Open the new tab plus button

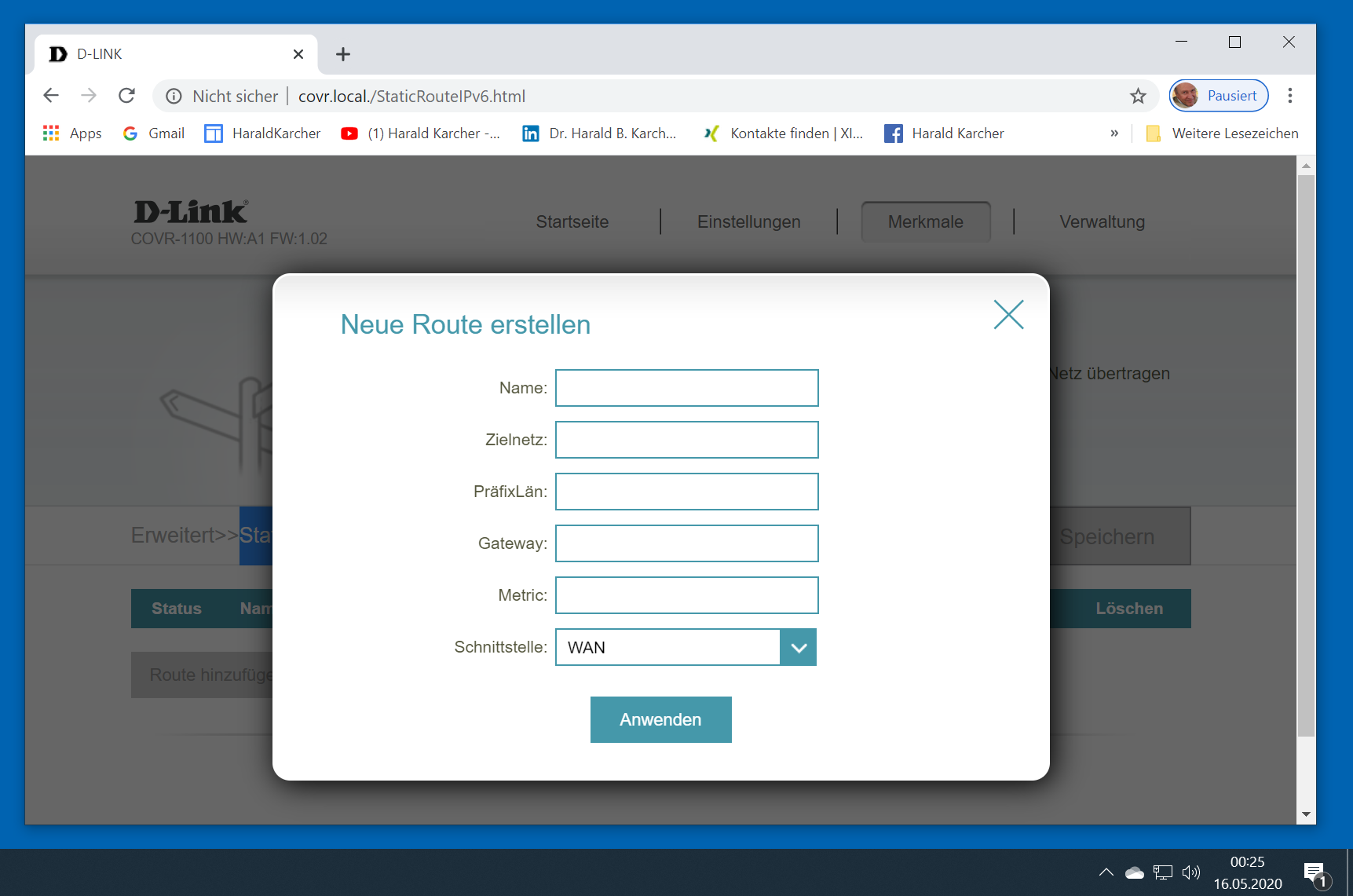click(x=342, y=54)
